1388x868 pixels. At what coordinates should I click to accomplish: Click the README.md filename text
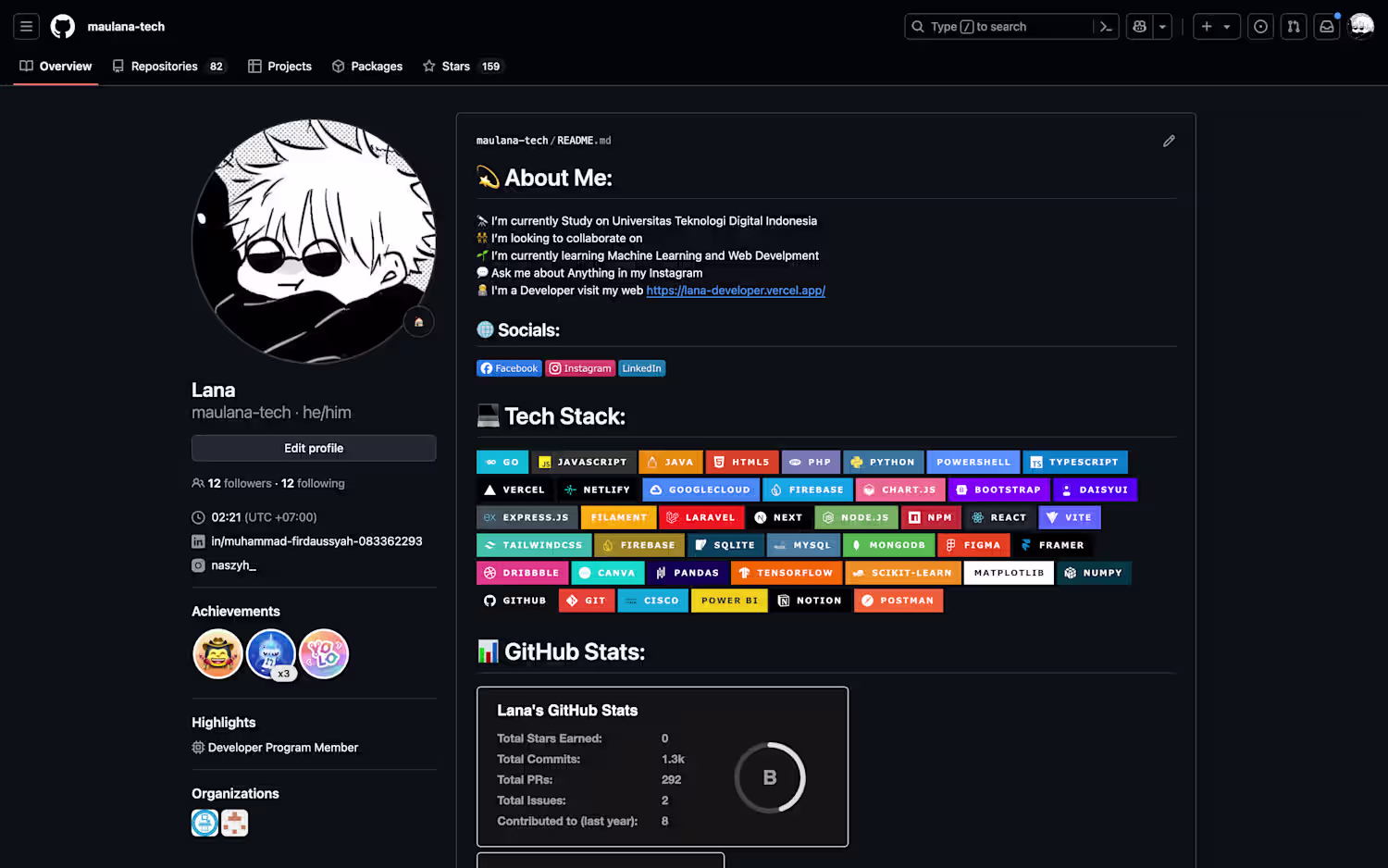tap(584, 141)
